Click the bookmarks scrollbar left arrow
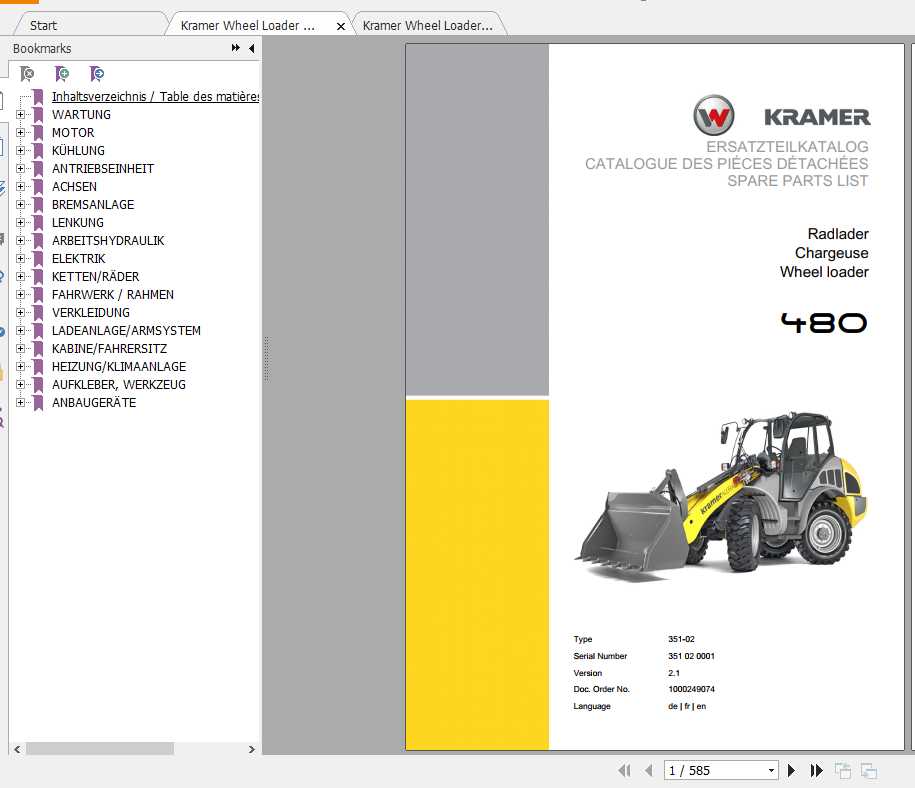Screen dimensions: 915x788 17,749
